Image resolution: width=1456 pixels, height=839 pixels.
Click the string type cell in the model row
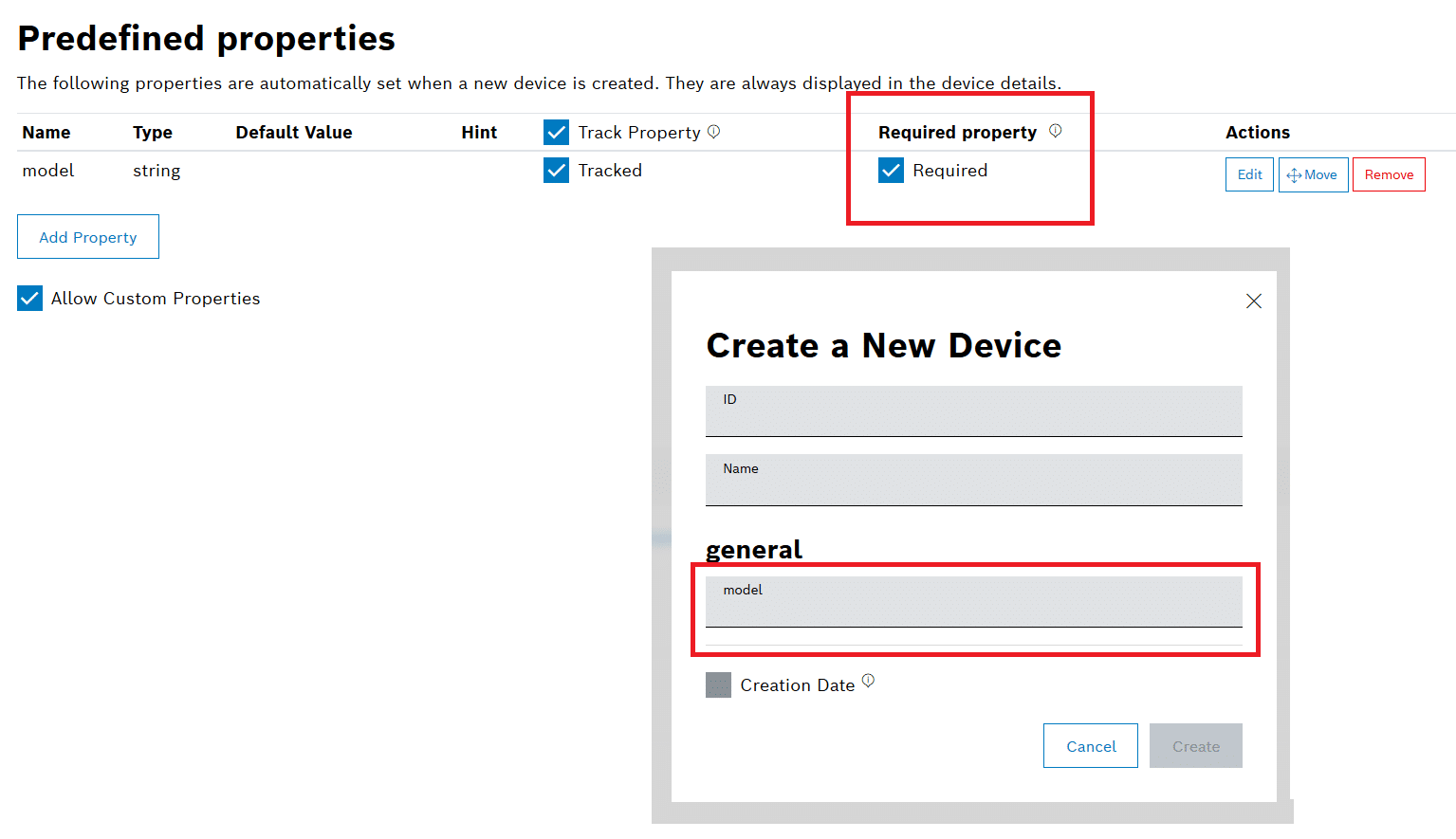click(x=157, y=171)
